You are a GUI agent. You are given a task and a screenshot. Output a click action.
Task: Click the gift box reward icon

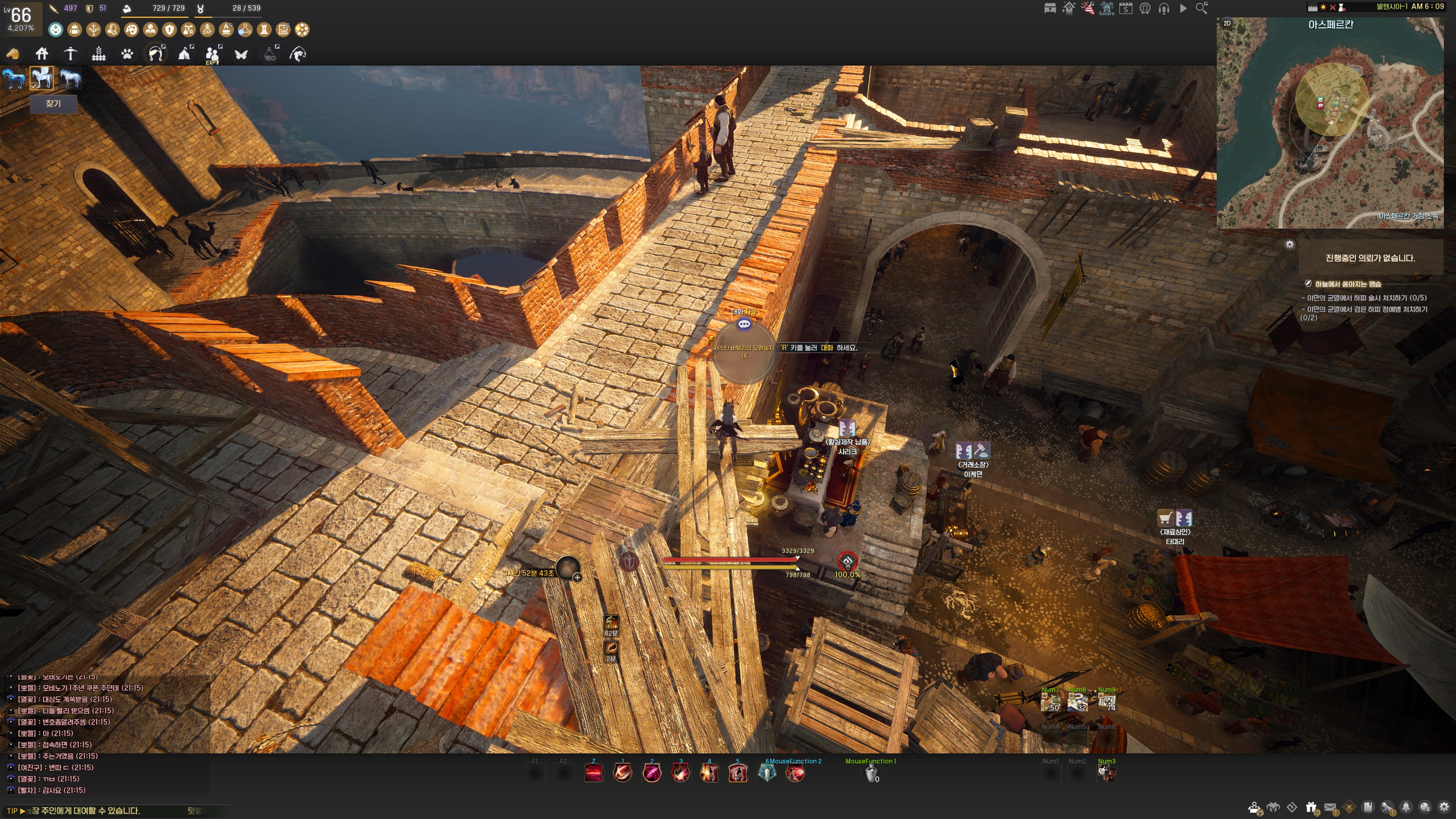(x=1311, y=807)
